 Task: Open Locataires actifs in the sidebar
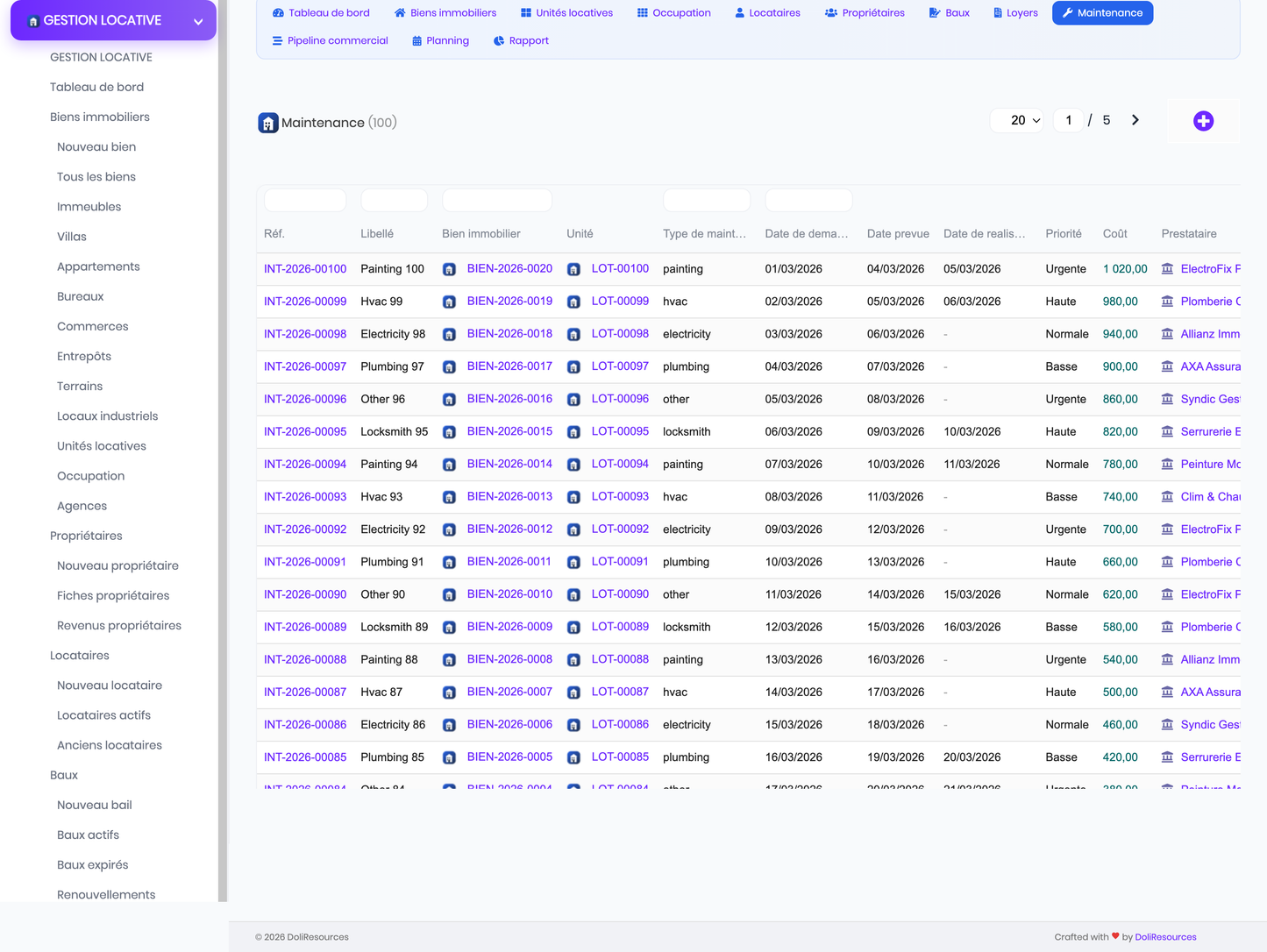click(103, 715)
